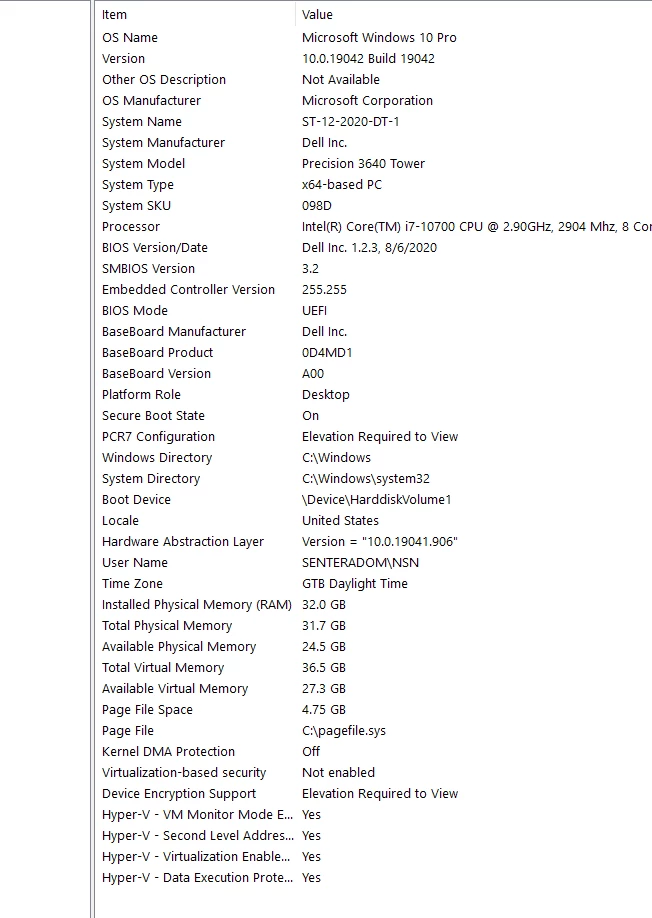
Task: Select Device Encryption Support row
Action: [179, 794]
